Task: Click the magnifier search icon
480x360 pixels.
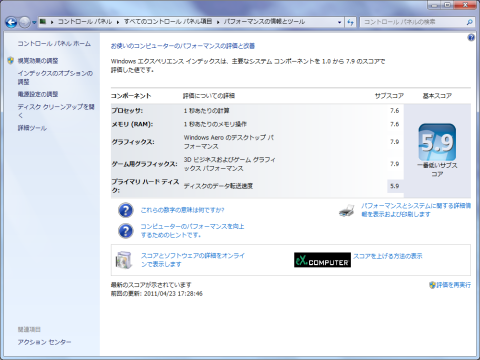Action: coord(469,22)
